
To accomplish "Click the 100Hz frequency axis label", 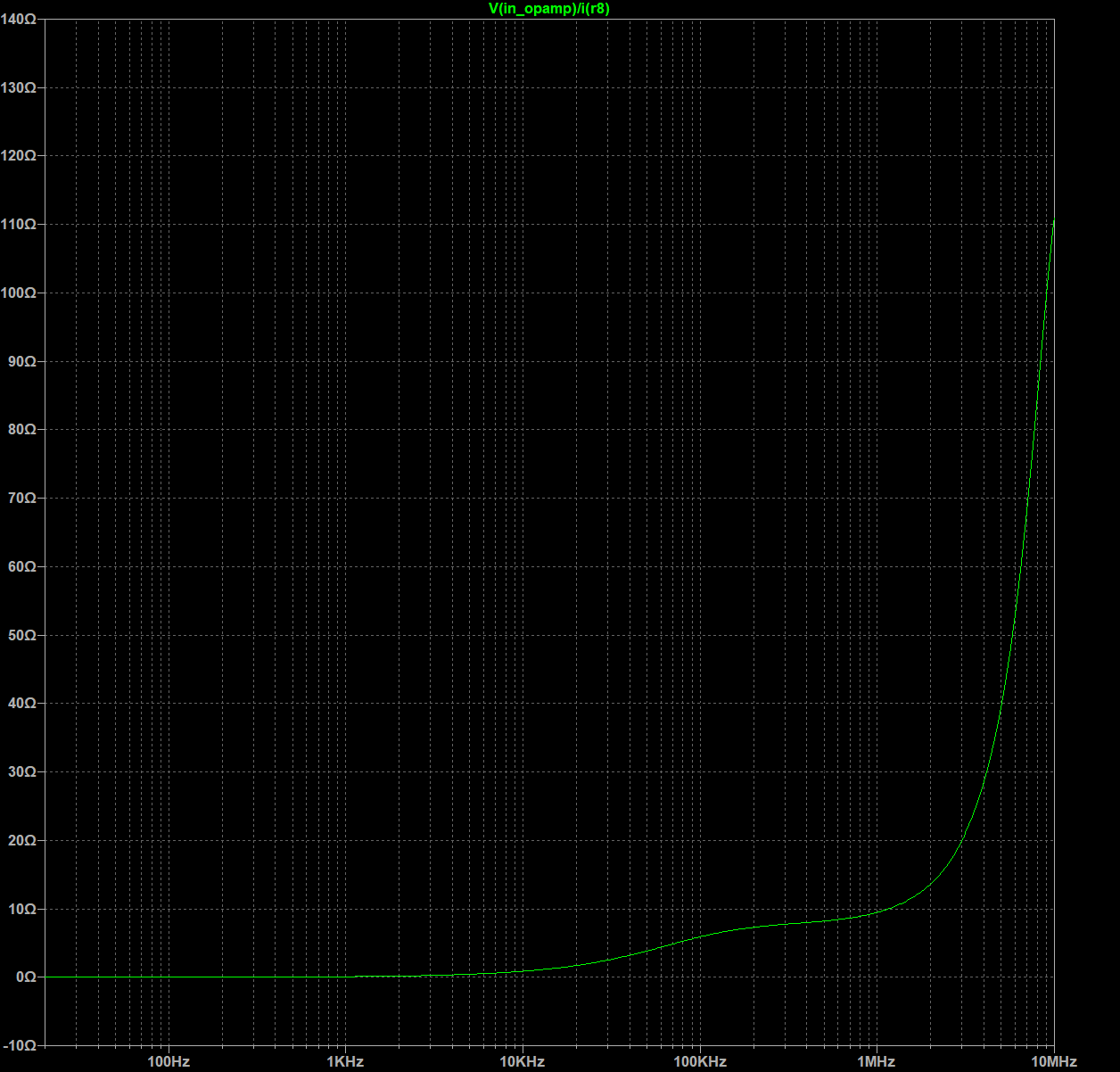I will point(169,1061).
